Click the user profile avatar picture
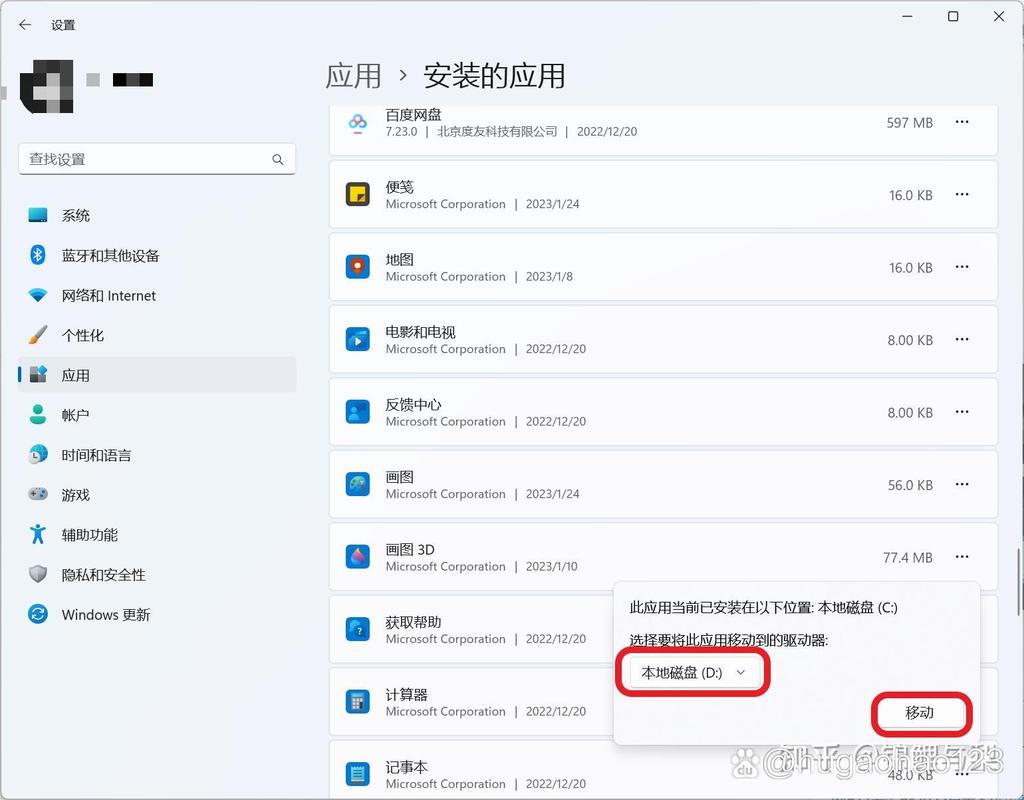The image size is (1024, 800). click(x=46, y=86)
